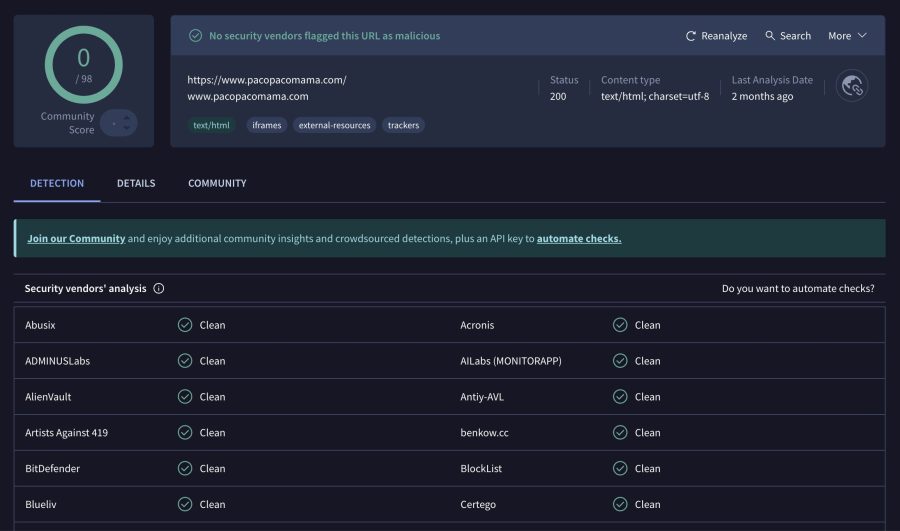900x531 pixels.
Task: Click the Certego vendor name
Action: pyautogui.click(x=478, y=505)
